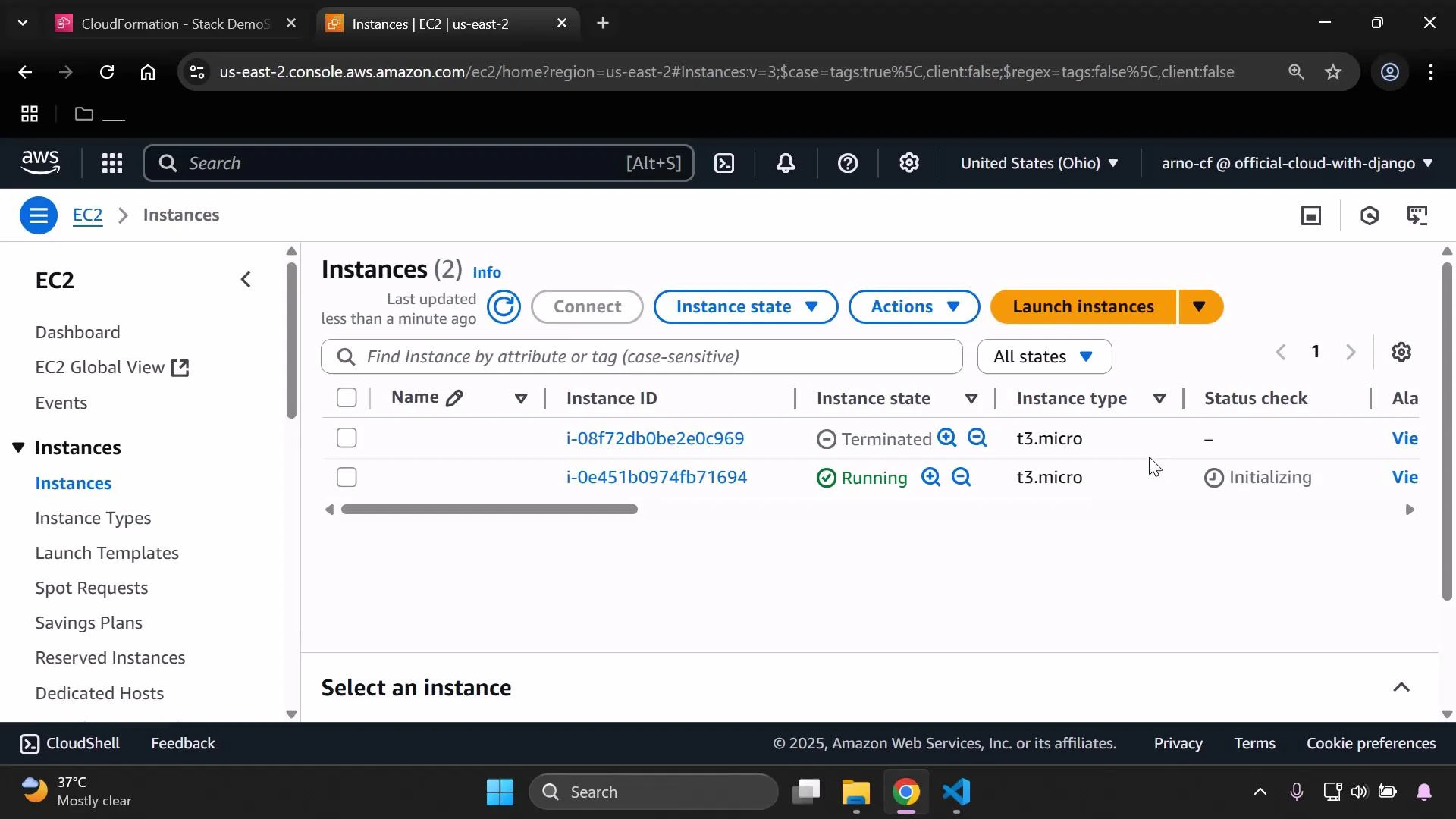Image resolution: width=1456 pixels, height=819 pixels.
Task: Open instance i-0e451b0974fb71694 link
Action: (657, 478)
